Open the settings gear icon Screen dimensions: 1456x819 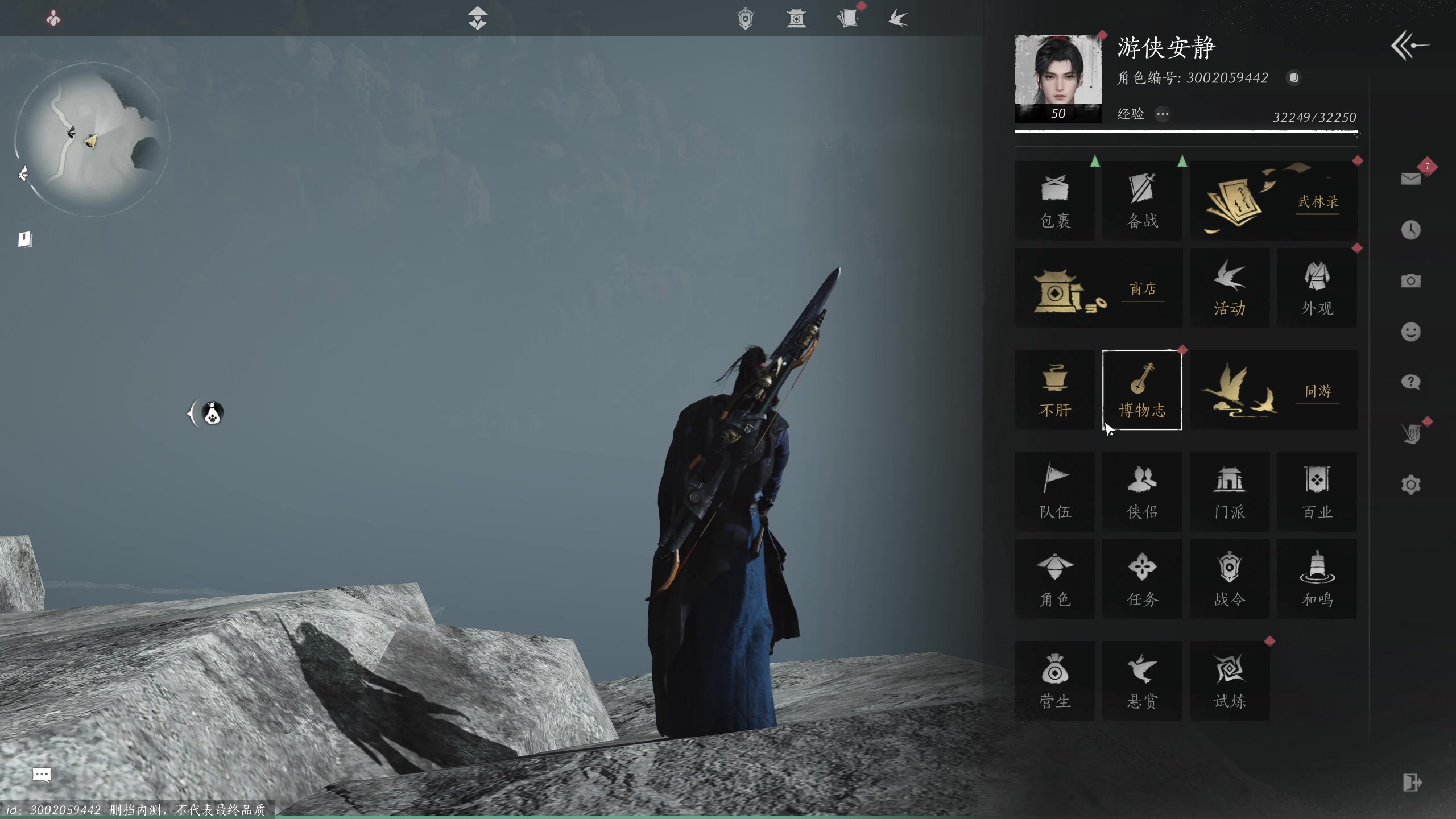[1410, 485]
